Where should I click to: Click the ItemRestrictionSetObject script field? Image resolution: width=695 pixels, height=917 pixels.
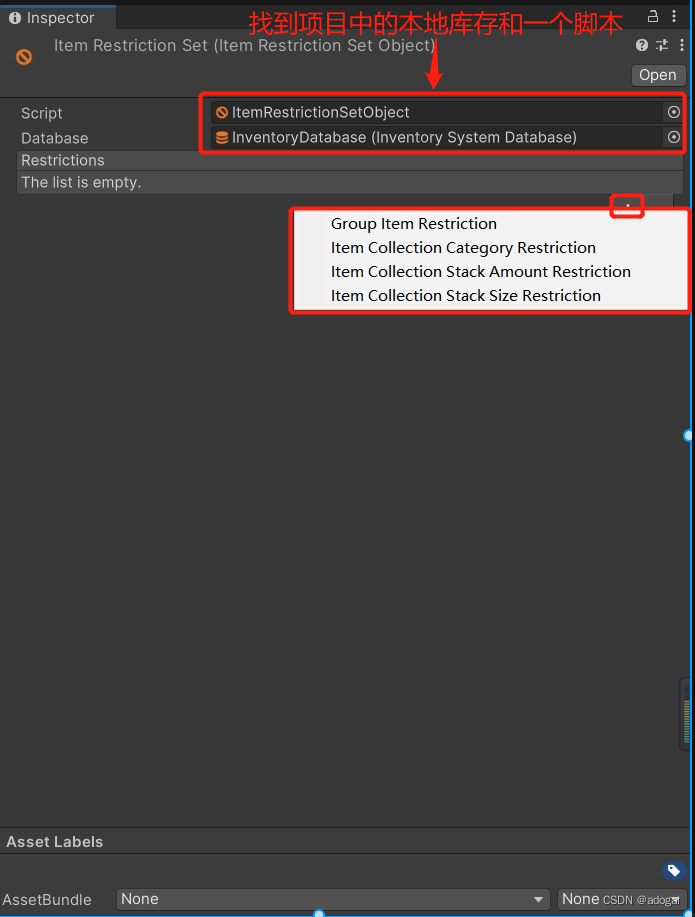pos(436,112)
